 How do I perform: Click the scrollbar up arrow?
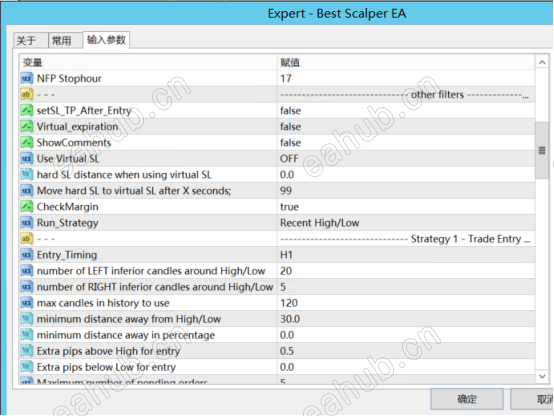pos(542,63)
